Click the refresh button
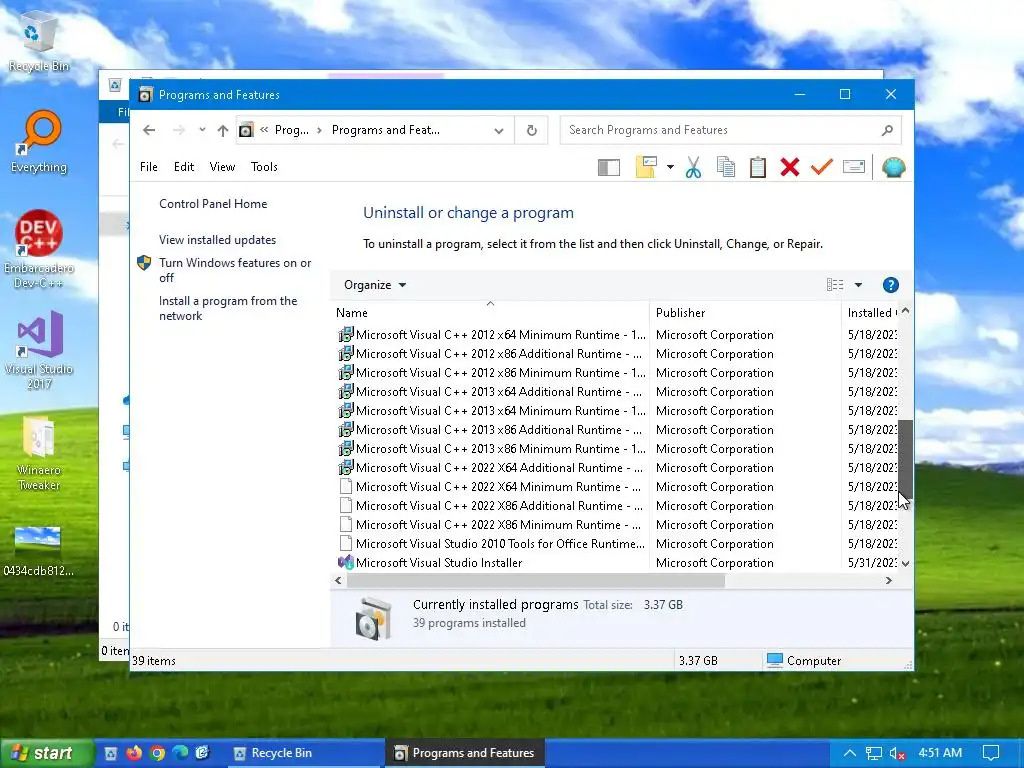Viewport: 1024px width, 768px height. click(x=532, y=130)
